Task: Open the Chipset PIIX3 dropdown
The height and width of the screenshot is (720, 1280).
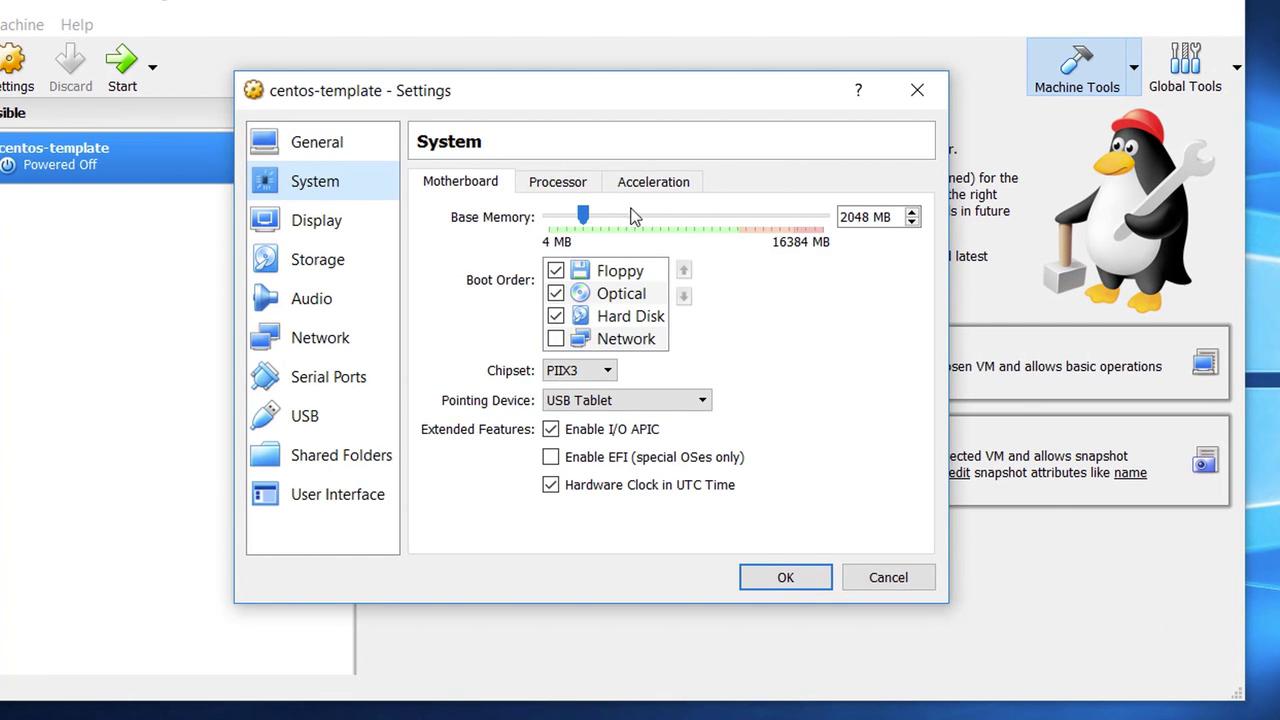Action: coord(580,370)
